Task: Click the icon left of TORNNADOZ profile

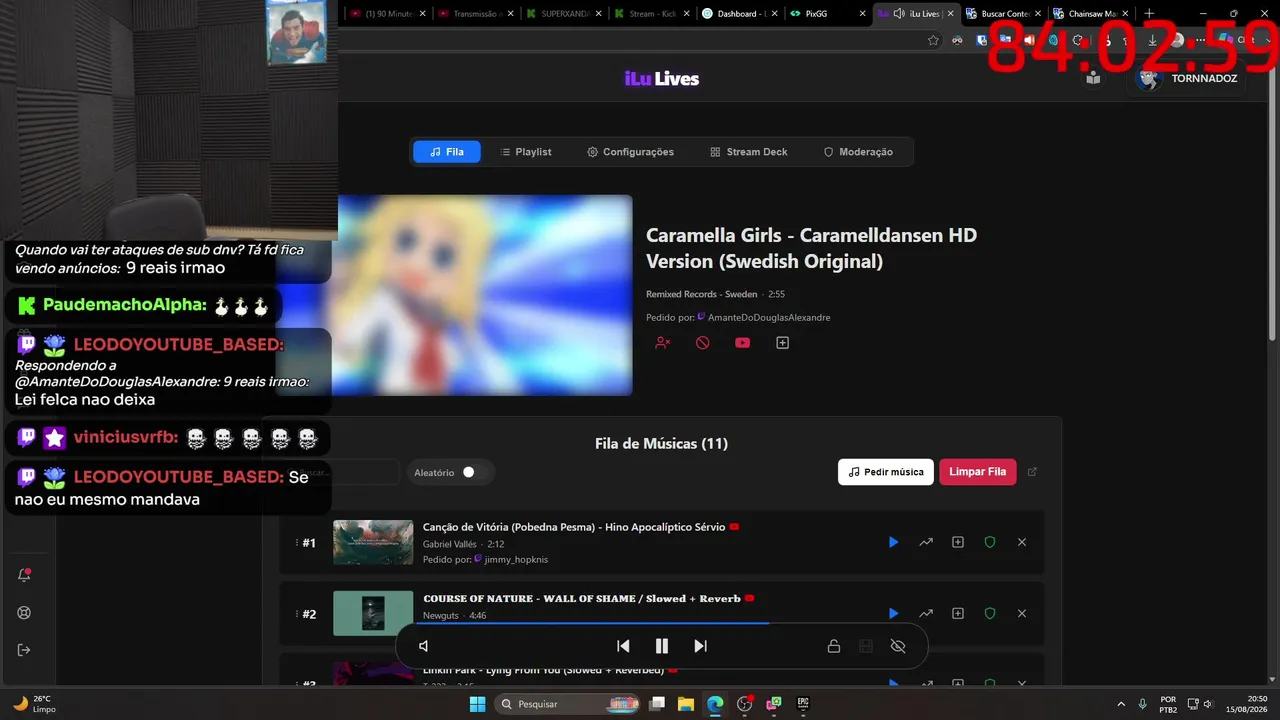Action: (x=1093, y=78)
